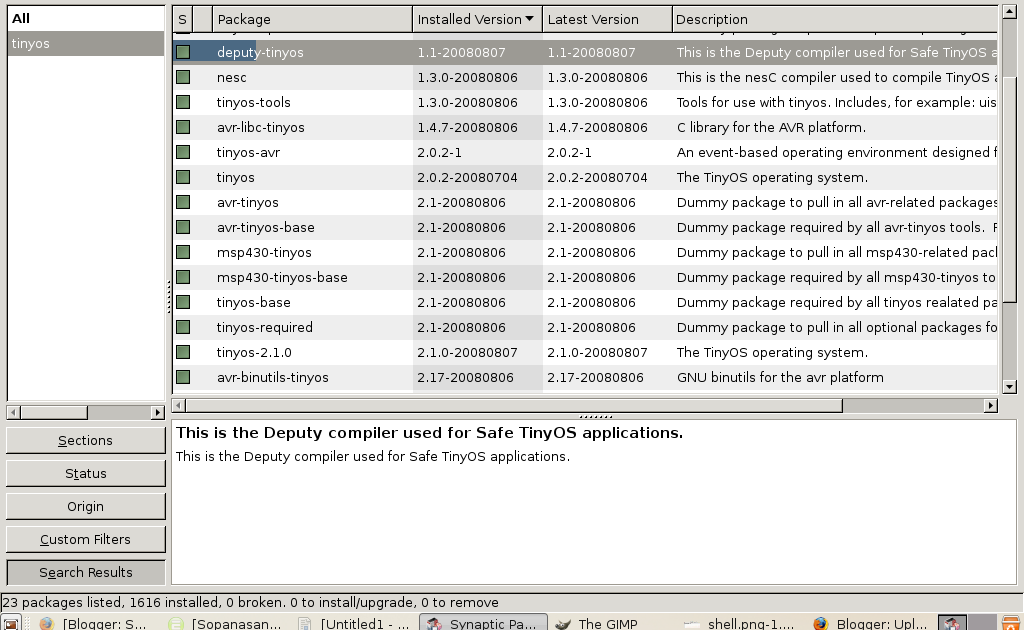1024x630 pixels.
Task: Click 'GNU binutils for the avr platform' description
Action: pos(780,377)
